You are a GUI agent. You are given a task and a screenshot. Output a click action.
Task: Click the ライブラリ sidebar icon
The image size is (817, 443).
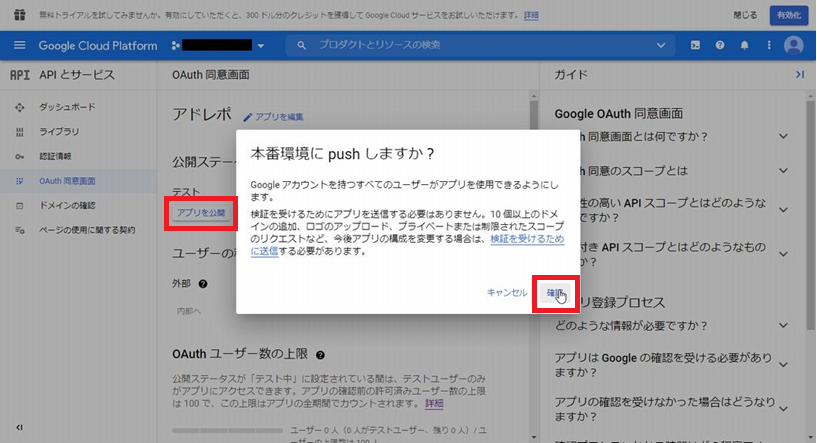point(20,132)
